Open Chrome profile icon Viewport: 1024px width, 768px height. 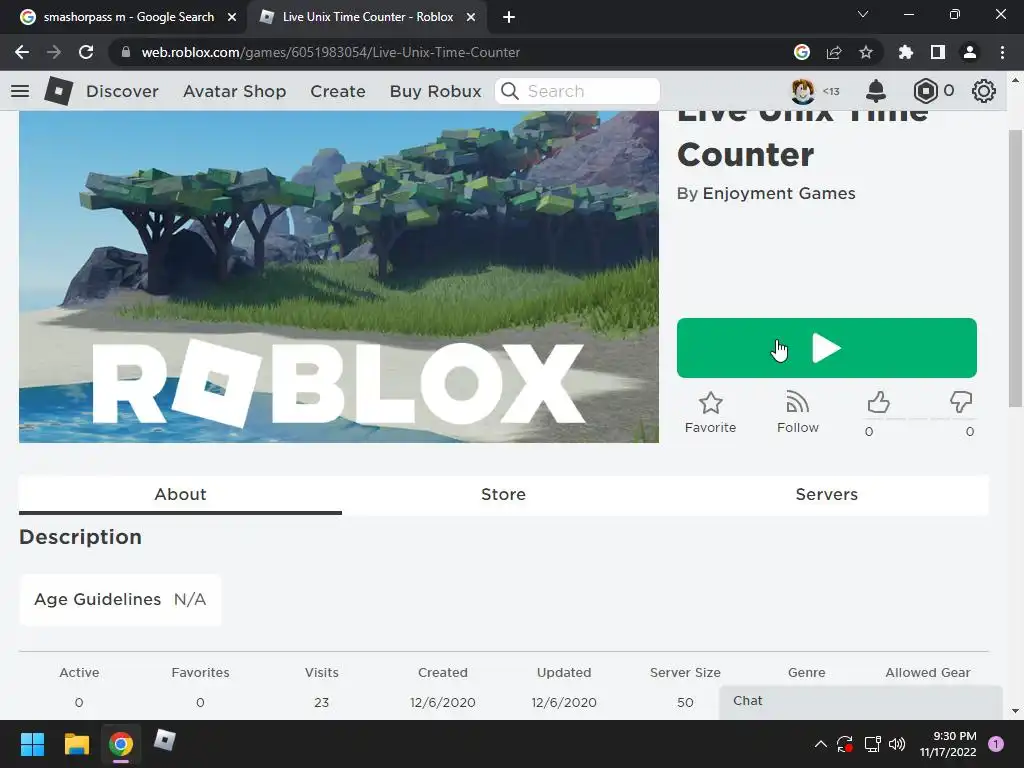[x=970, y=52]
